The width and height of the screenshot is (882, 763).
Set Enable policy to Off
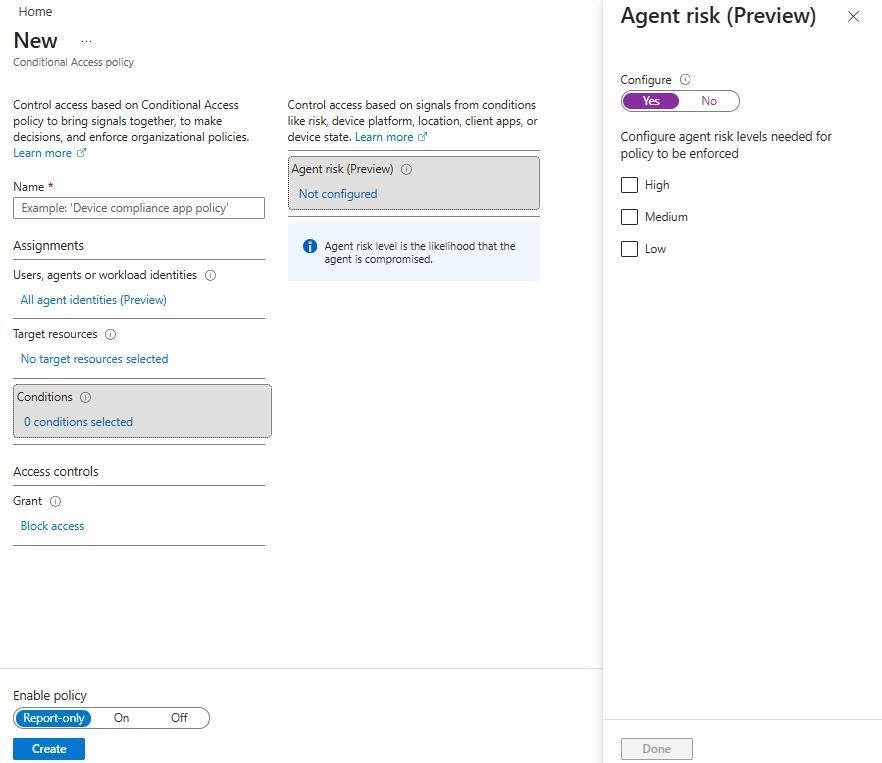pyautogui.click(x=179, y=718)
